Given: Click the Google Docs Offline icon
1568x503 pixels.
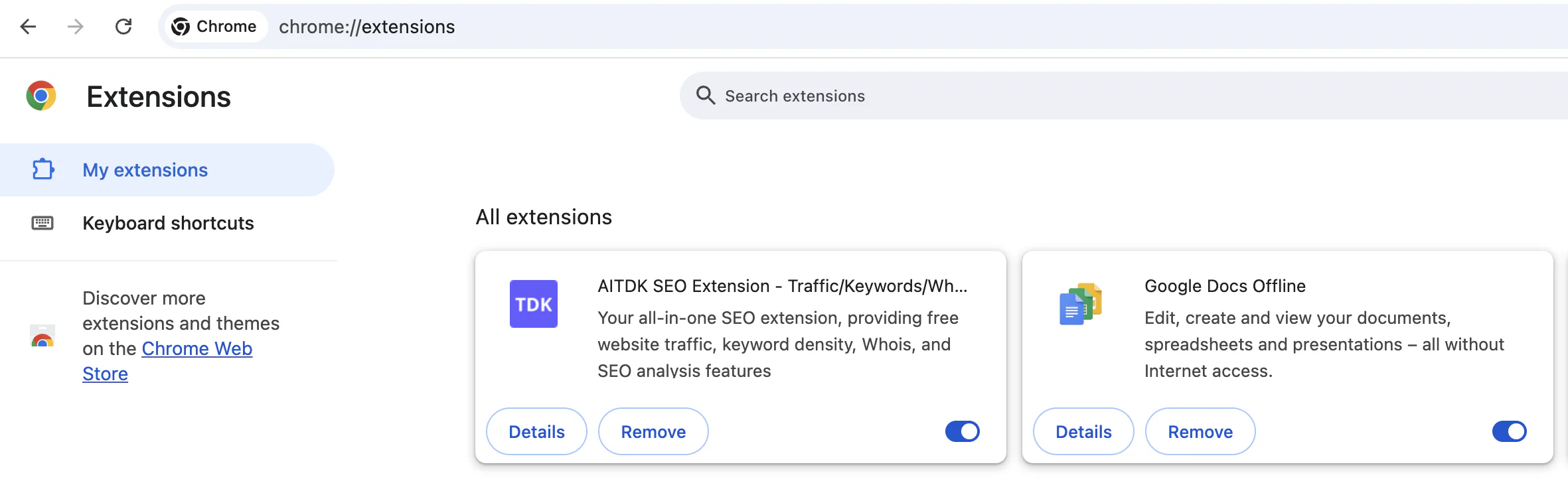Looking at the screenshot, I should click(x=1081, y=304).
